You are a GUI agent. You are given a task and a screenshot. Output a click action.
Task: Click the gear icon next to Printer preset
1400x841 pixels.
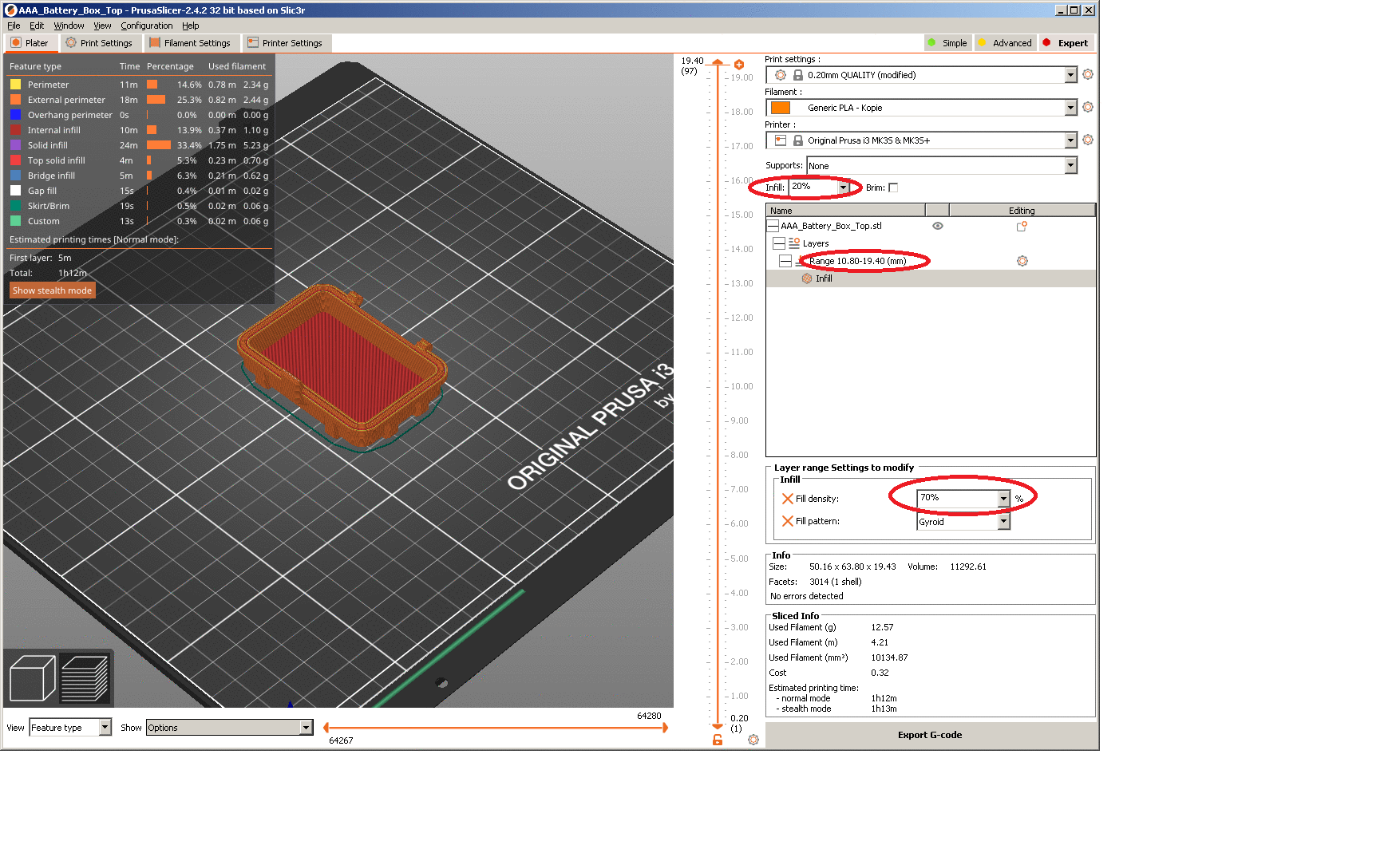(1087, 140)
